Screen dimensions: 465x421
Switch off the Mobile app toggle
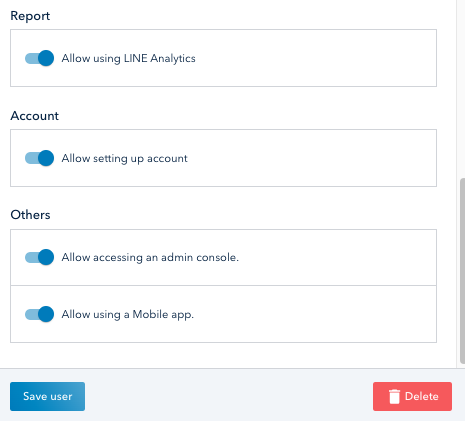pos(39,314)
